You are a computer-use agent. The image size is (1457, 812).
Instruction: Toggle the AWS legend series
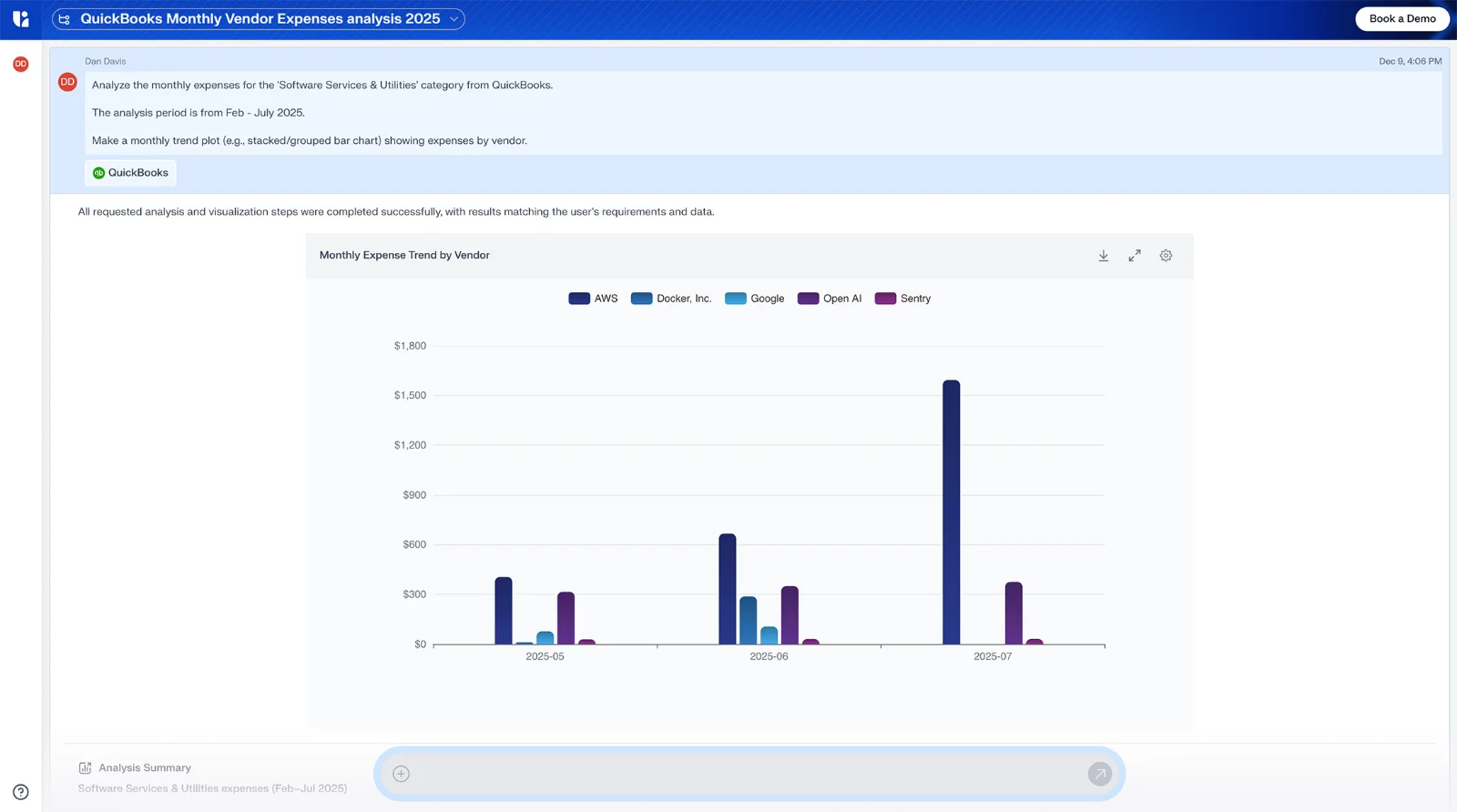[593, 299]
